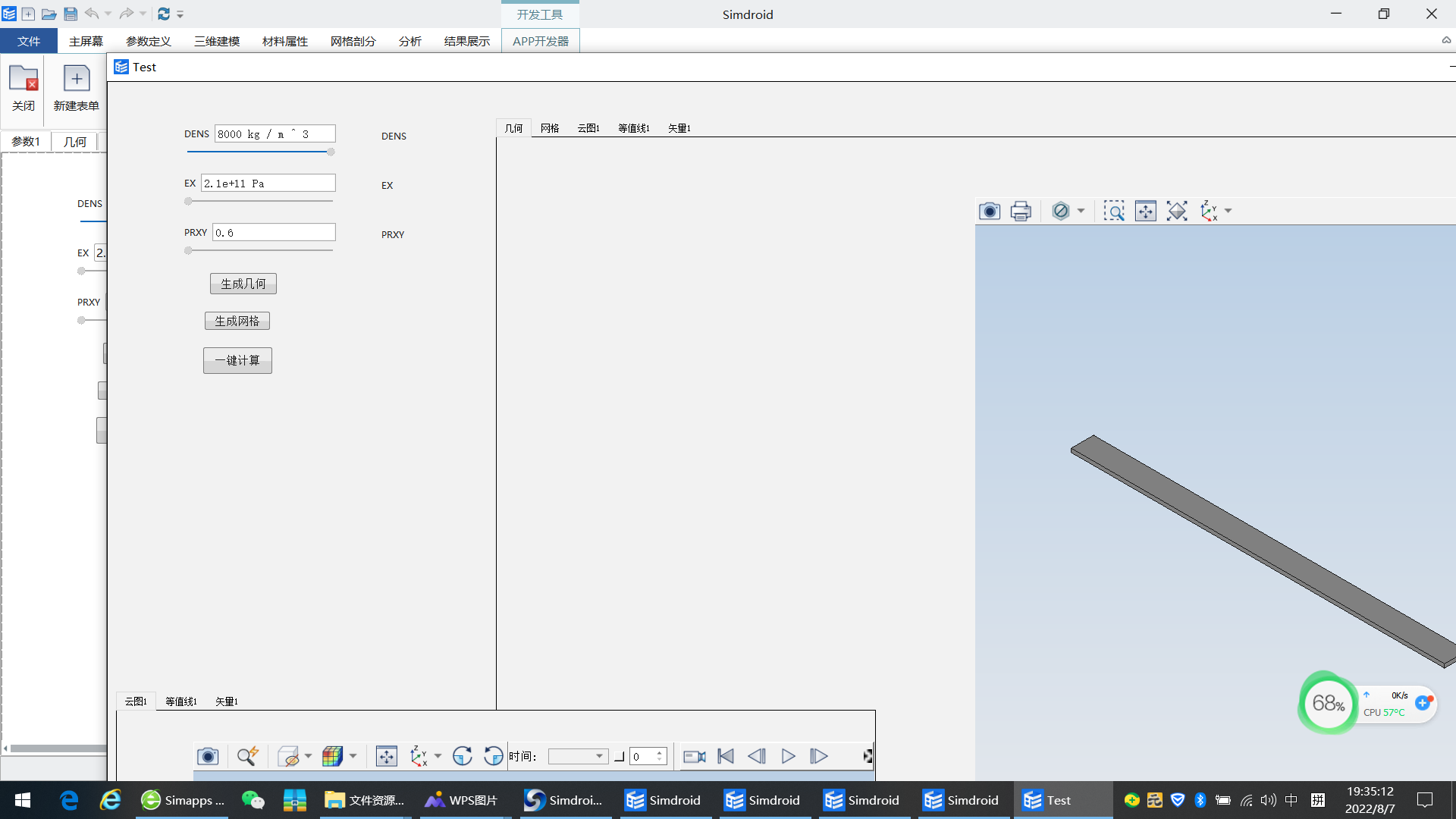1456x819 pixels.
Task: Click the 新建表单 new form icon
Action: coord(76,88)
